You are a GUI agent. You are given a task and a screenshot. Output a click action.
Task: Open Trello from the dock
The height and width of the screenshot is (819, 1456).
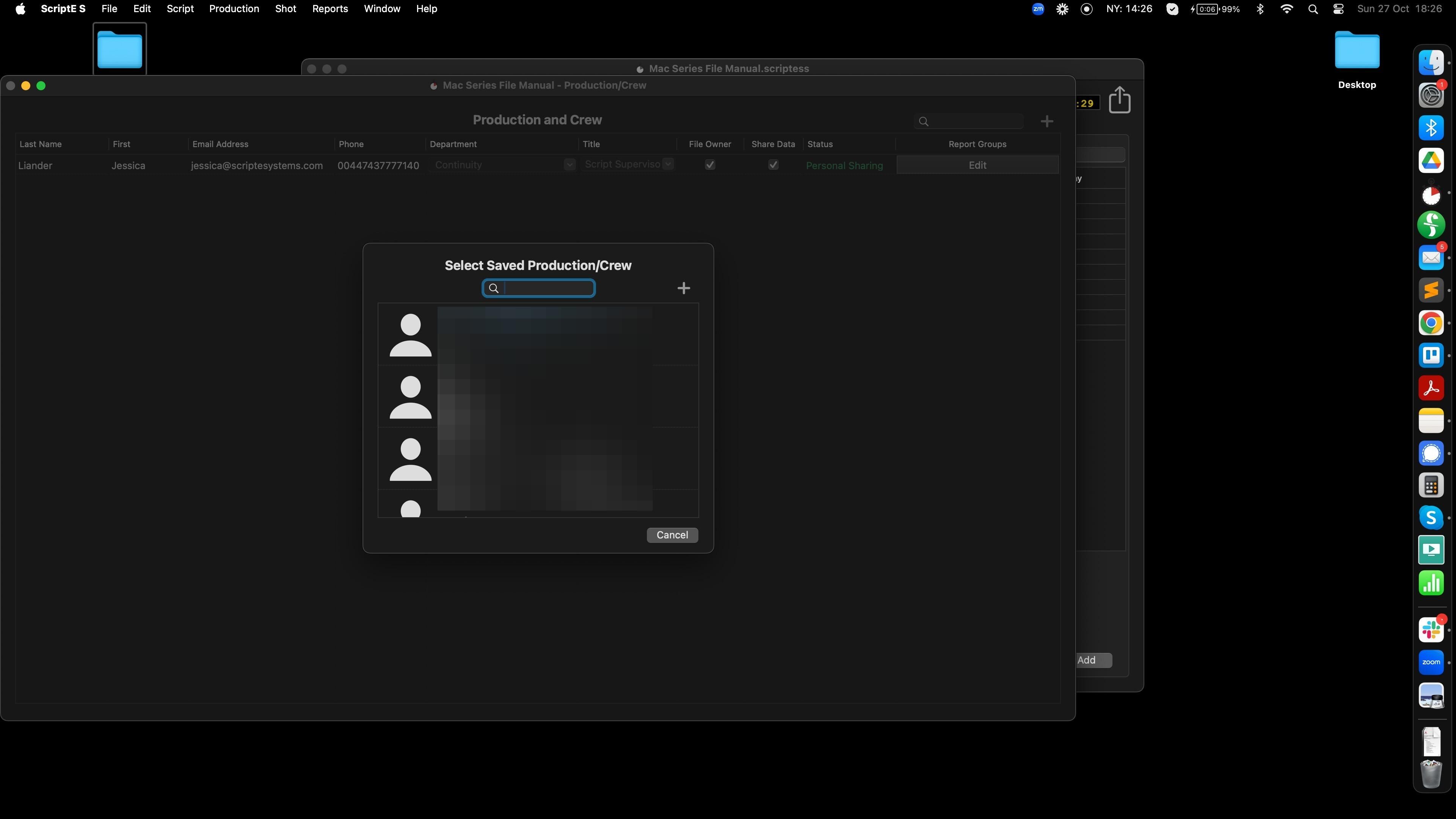[x=1431, y=356]
